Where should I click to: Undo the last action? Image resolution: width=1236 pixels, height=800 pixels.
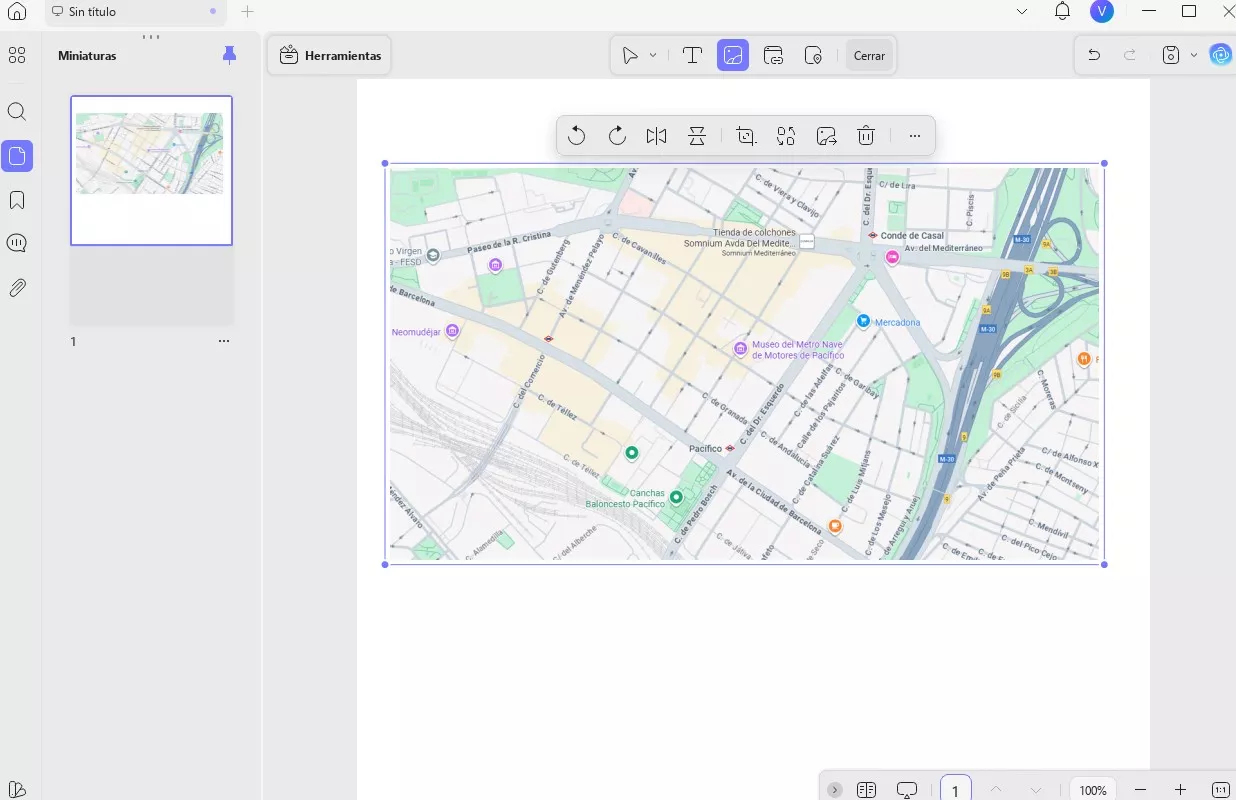[x=1094, y=56]
